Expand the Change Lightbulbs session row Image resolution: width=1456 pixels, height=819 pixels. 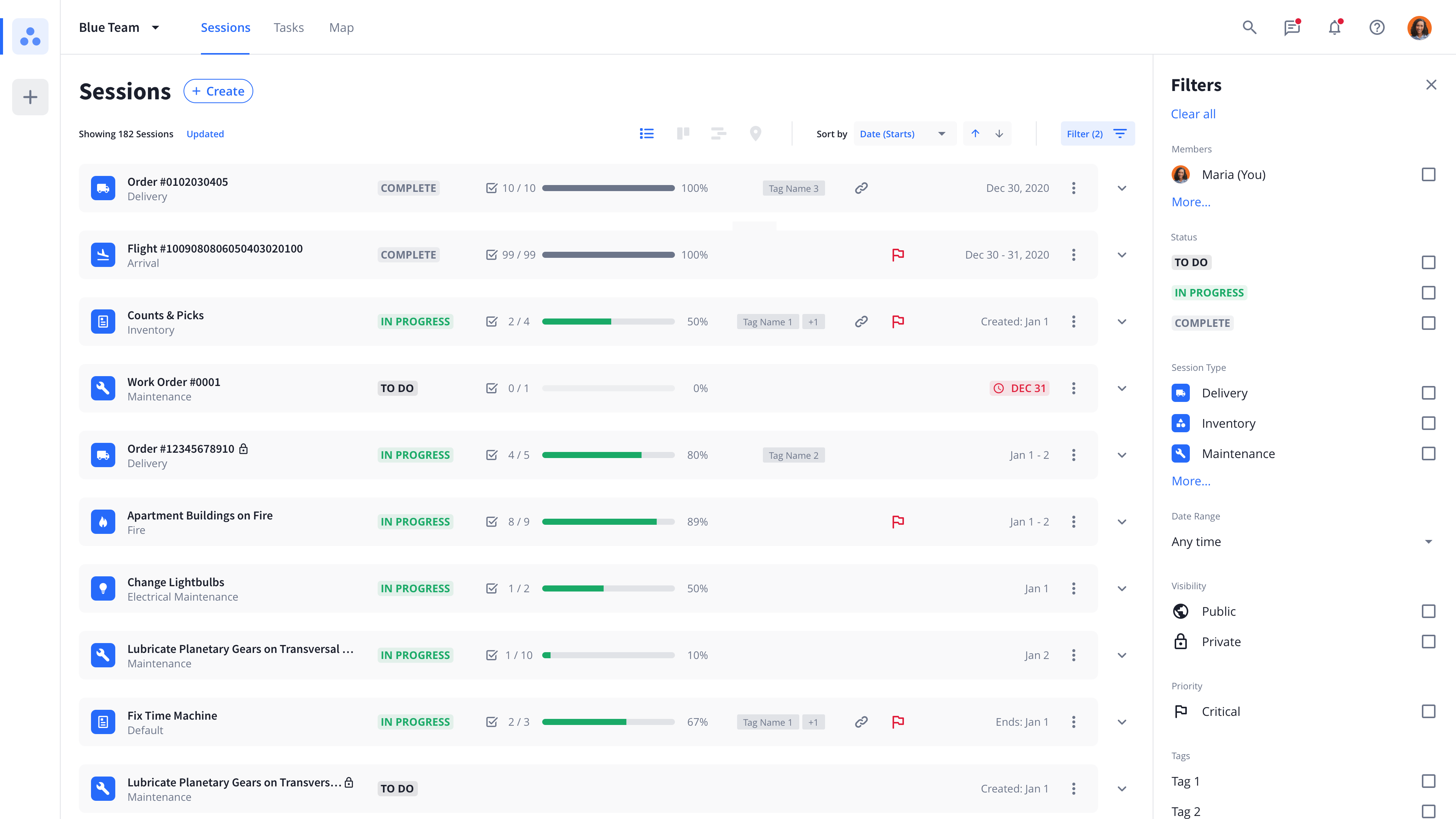click(1122, 588)
